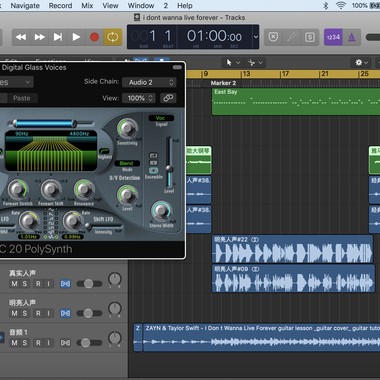The image size is (380, 380).
Task: Click the 真实人声 track volume slider
Action: 89,284
